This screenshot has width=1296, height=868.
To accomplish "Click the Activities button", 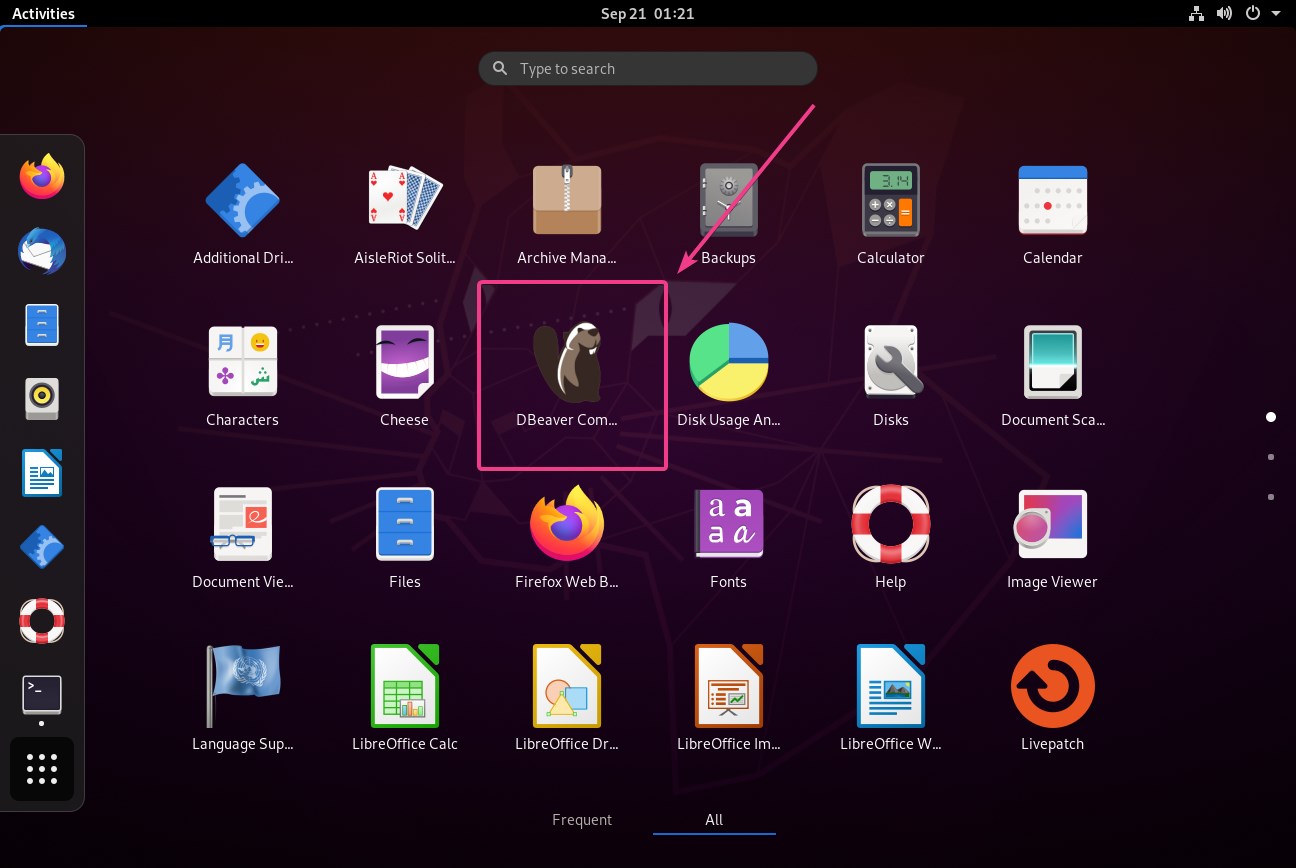I will (43, 14).
